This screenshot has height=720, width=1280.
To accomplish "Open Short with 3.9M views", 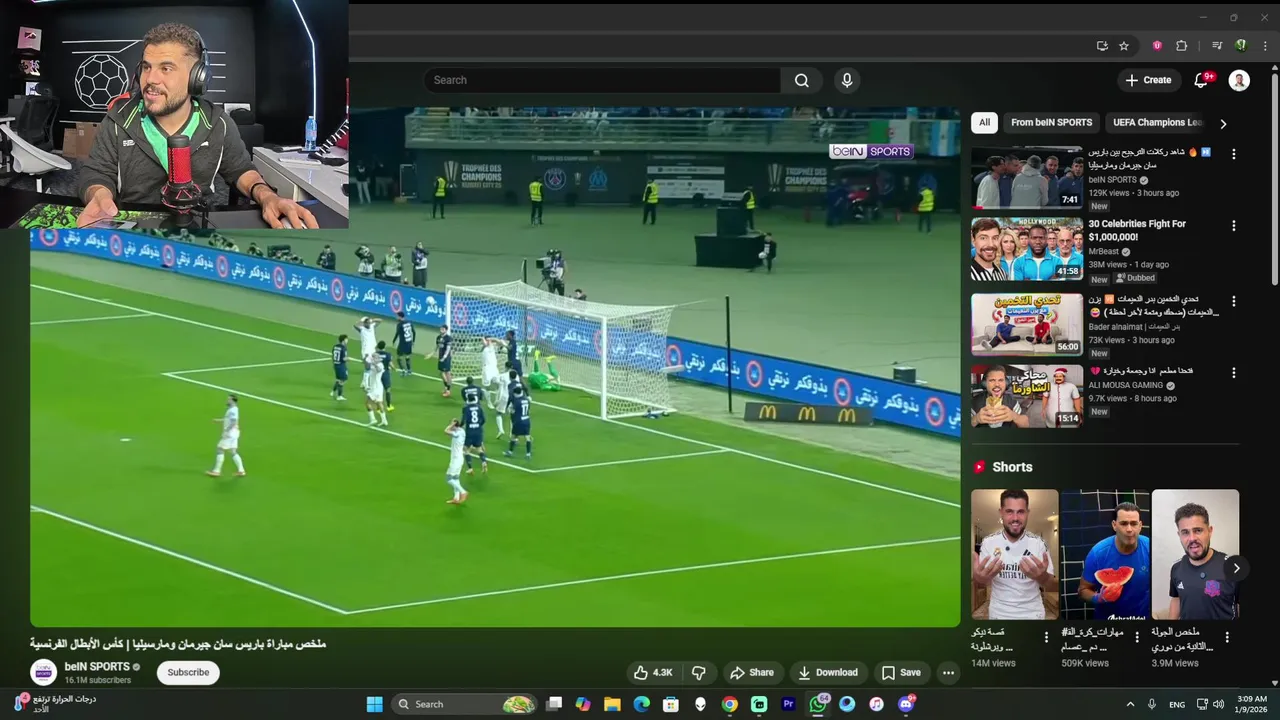I will [x=1195, y=554].
